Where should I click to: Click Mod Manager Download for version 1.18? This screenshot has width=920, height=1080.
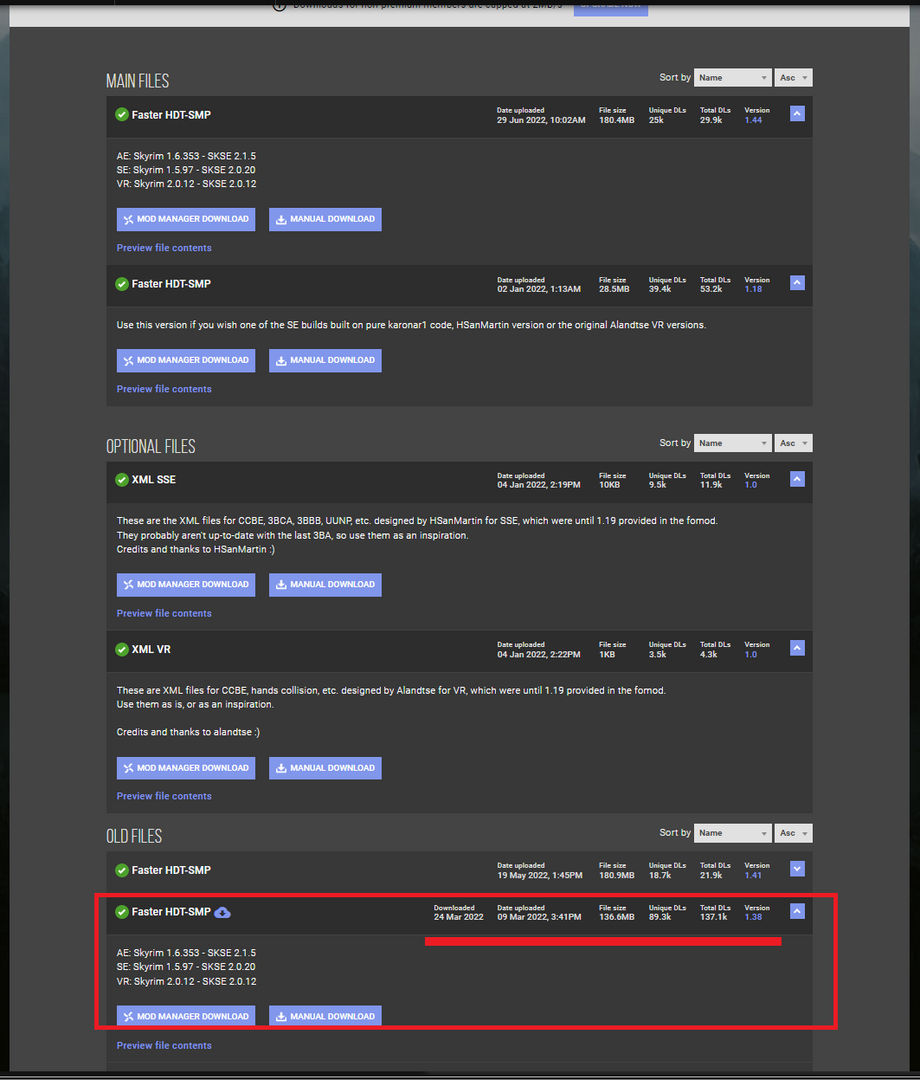click(186, 361)
